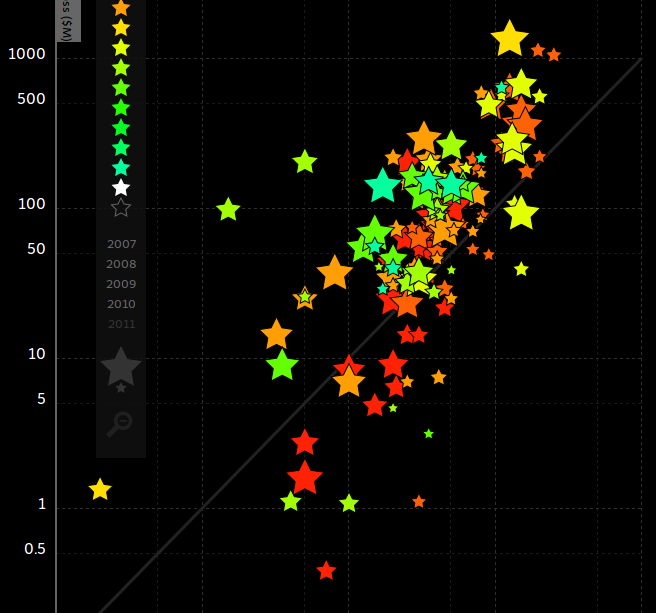
Task: Click the white star in the legend
Action: (x=121, y=187)
